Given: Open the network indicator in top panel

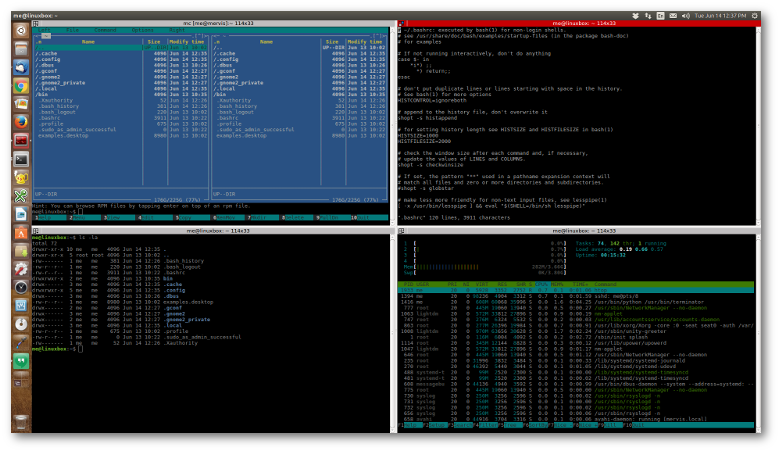Looking at the screenshot, I should pyautogui.click(x=648, y=16).
